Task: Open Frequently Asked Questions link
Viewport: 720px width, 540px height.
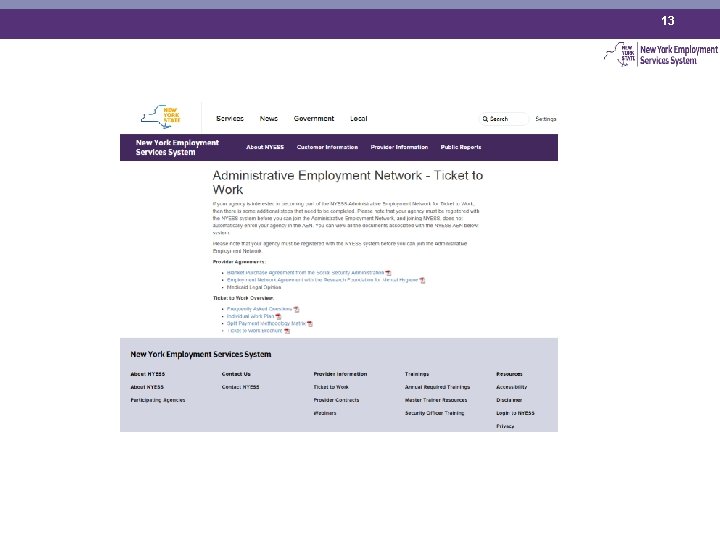Action: pos(259,309)
